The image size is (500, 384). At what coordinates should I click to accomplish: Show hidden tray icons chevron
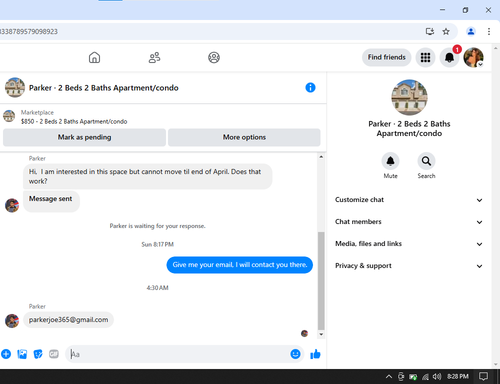[389, 377]
